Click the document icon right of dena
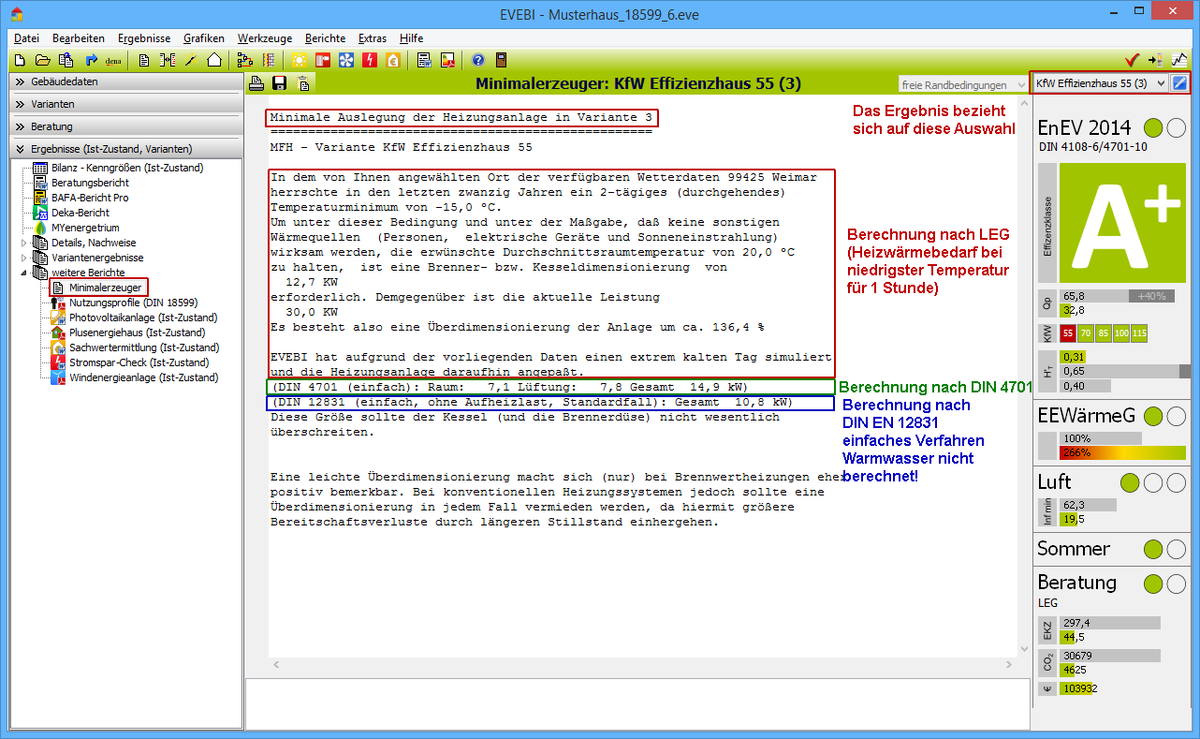The image size is (1200, 739). 144,60
